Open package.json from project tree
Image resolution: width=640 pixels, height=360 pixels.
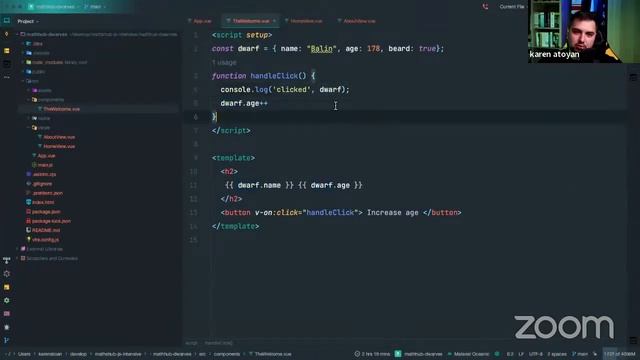[x=43, y=211]
